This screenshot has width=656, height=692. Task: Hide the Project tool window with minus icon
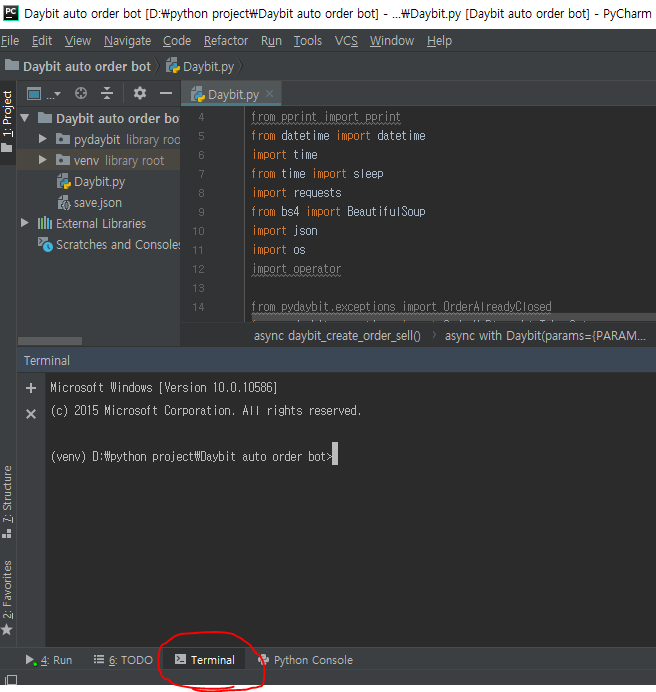click(x=166, y=93)
